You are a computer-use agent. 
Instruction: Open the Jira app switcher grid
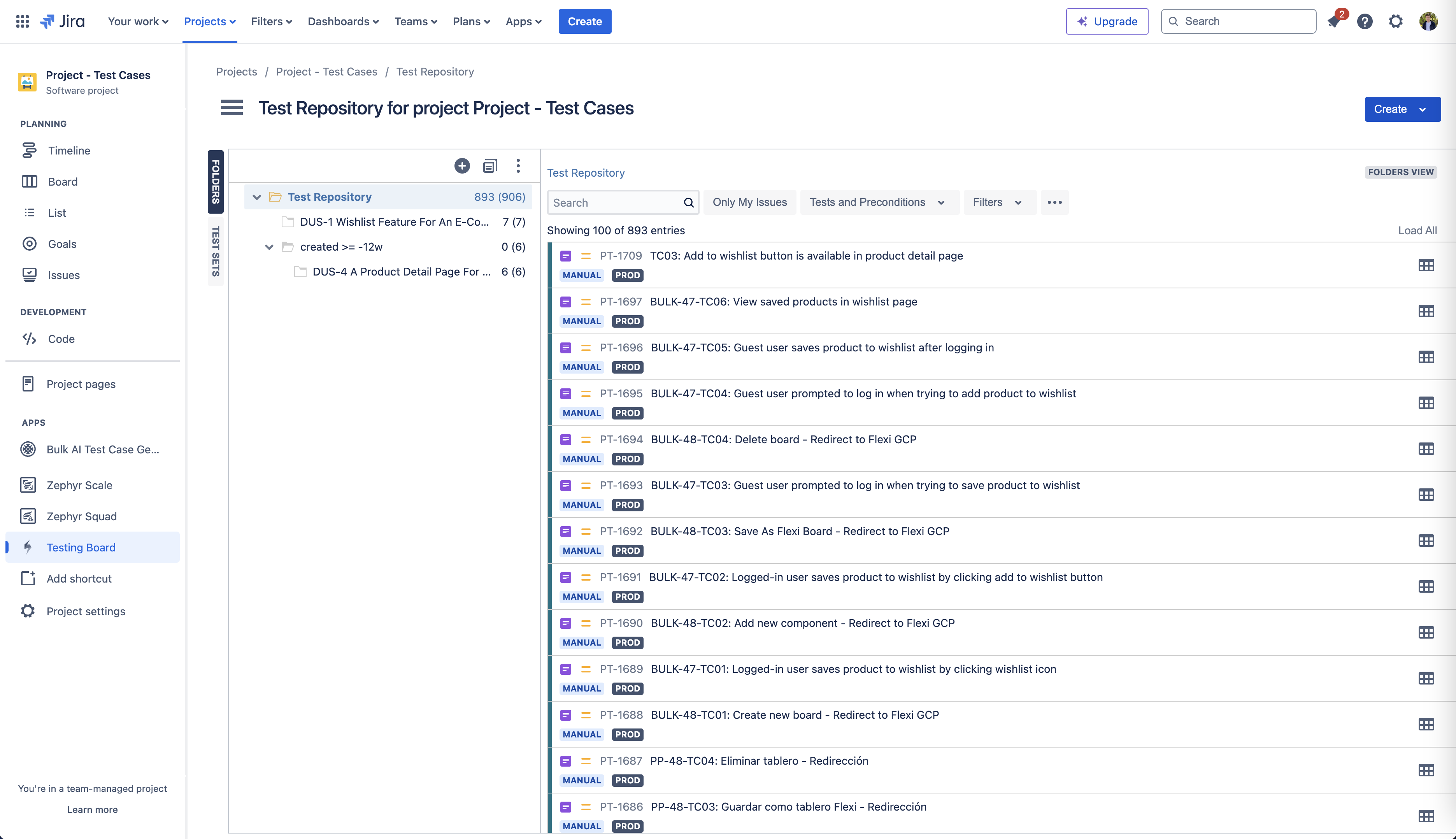point(22,21)
